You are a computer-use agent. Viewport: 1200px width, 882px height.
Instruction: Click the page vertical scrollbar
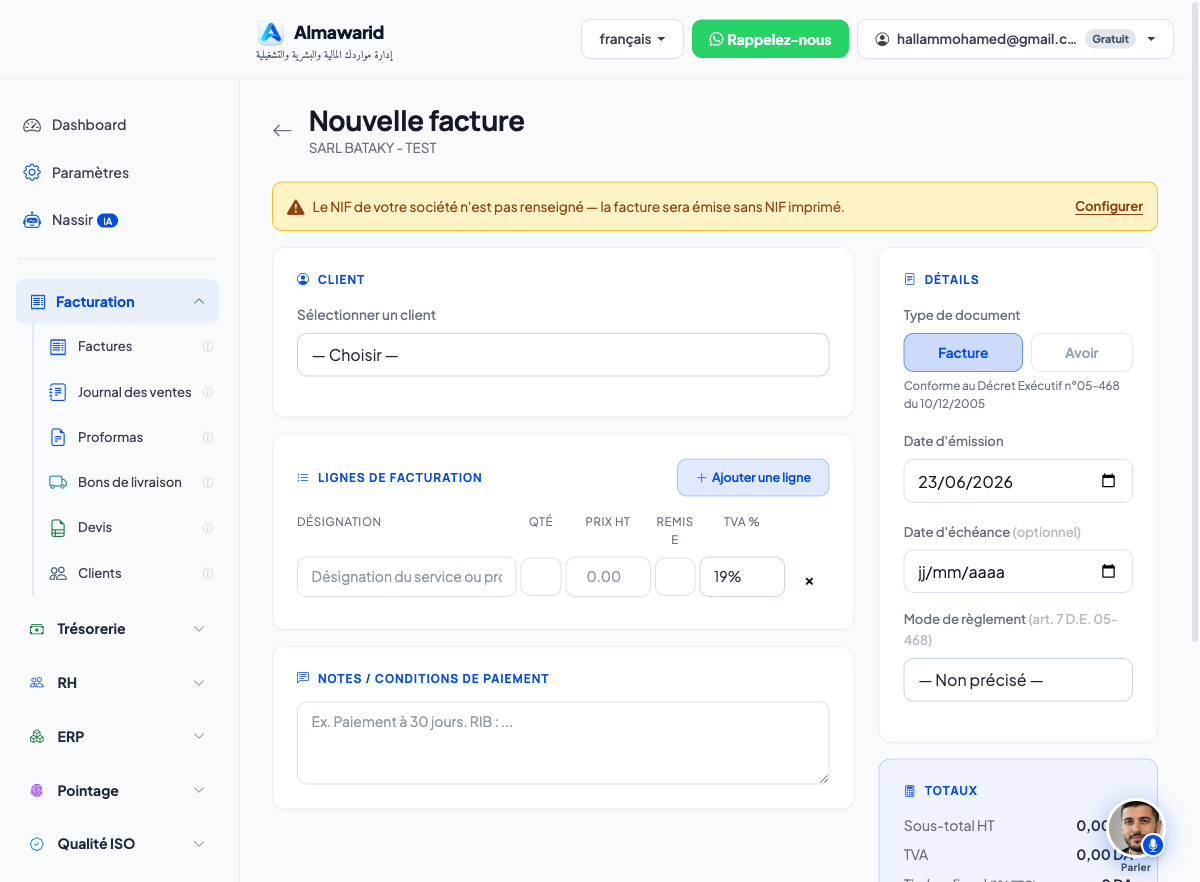click(1195, 320)
